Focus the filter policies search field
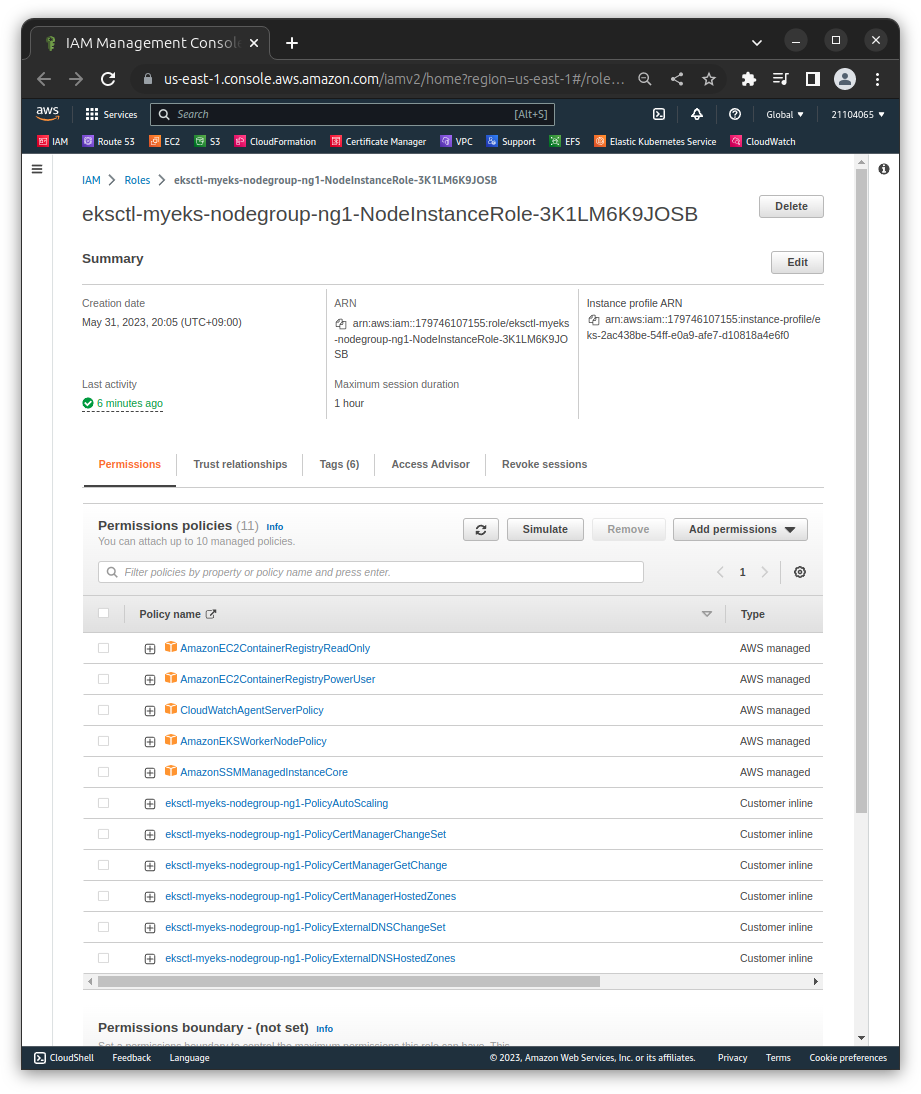This screenshot has height=1094, width=921. pyautogui.click(x=370, y=572)
